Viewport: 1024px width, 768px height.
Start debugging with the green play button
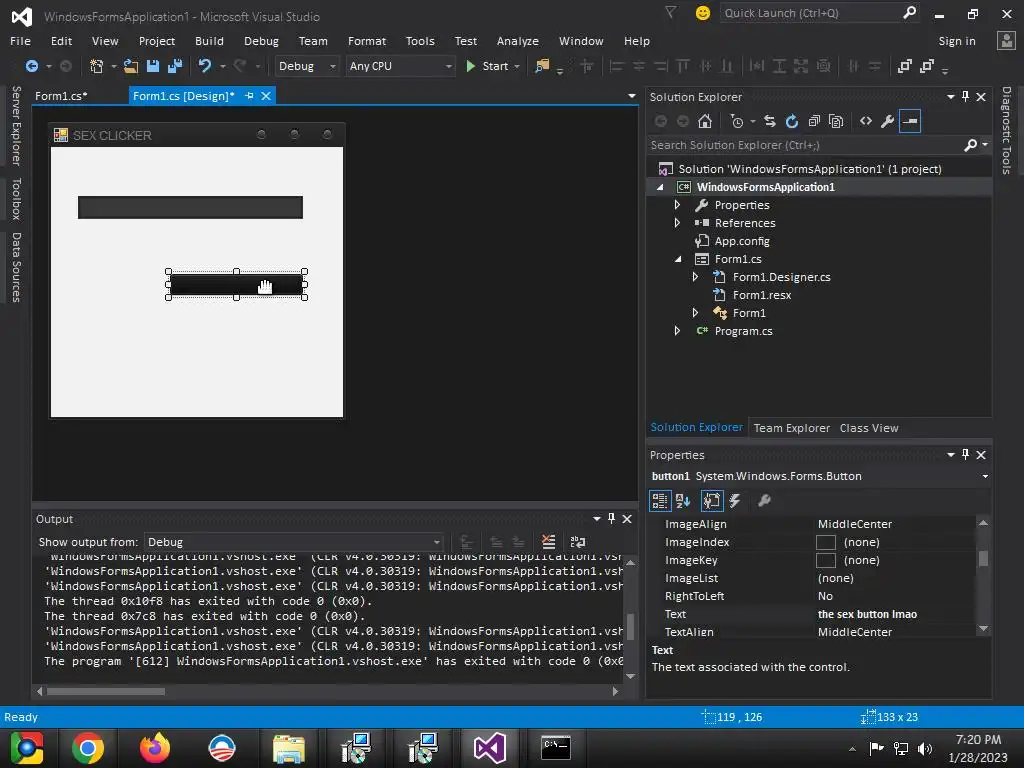[470, 66]
